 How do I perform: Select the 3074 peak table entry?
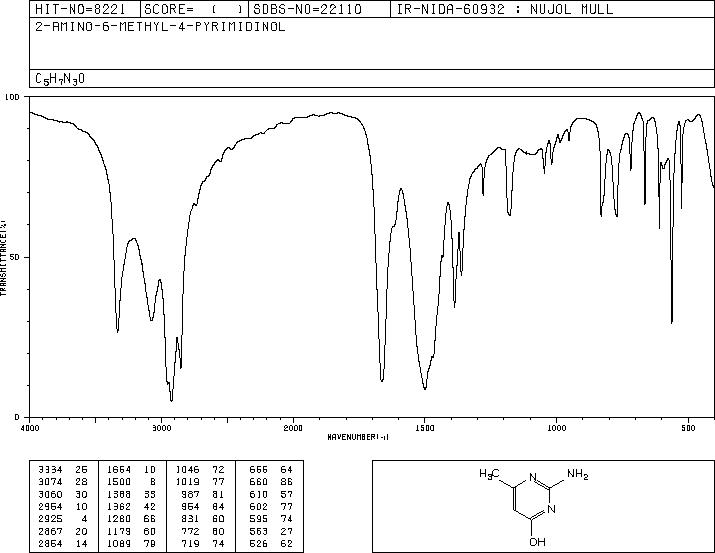50,481
